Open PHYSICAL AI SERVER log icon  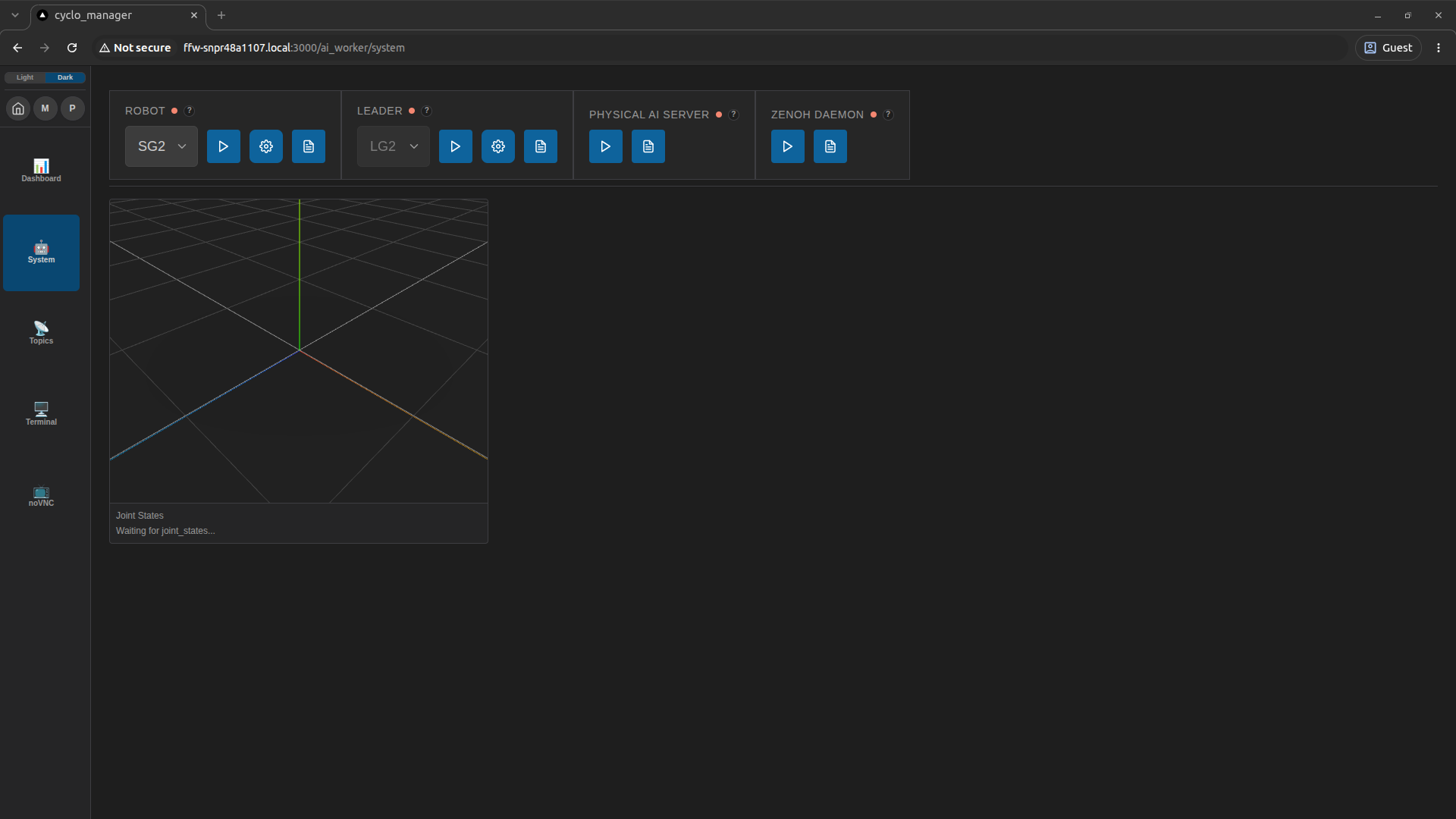[x=648, y=146]
